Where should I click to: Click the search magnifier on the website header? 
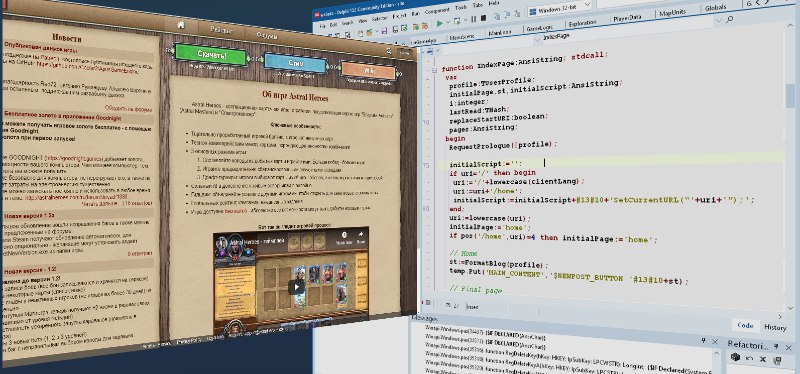pos(389,51)
